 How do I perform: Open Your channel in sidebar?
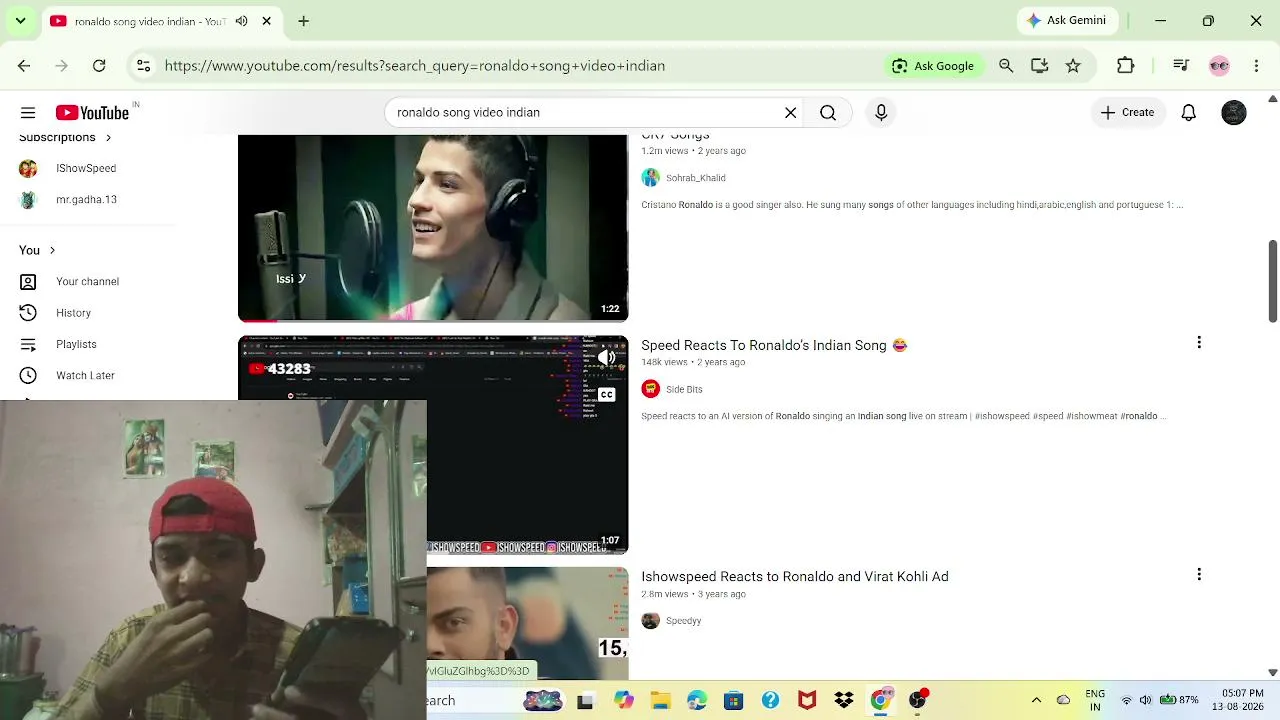87,281
